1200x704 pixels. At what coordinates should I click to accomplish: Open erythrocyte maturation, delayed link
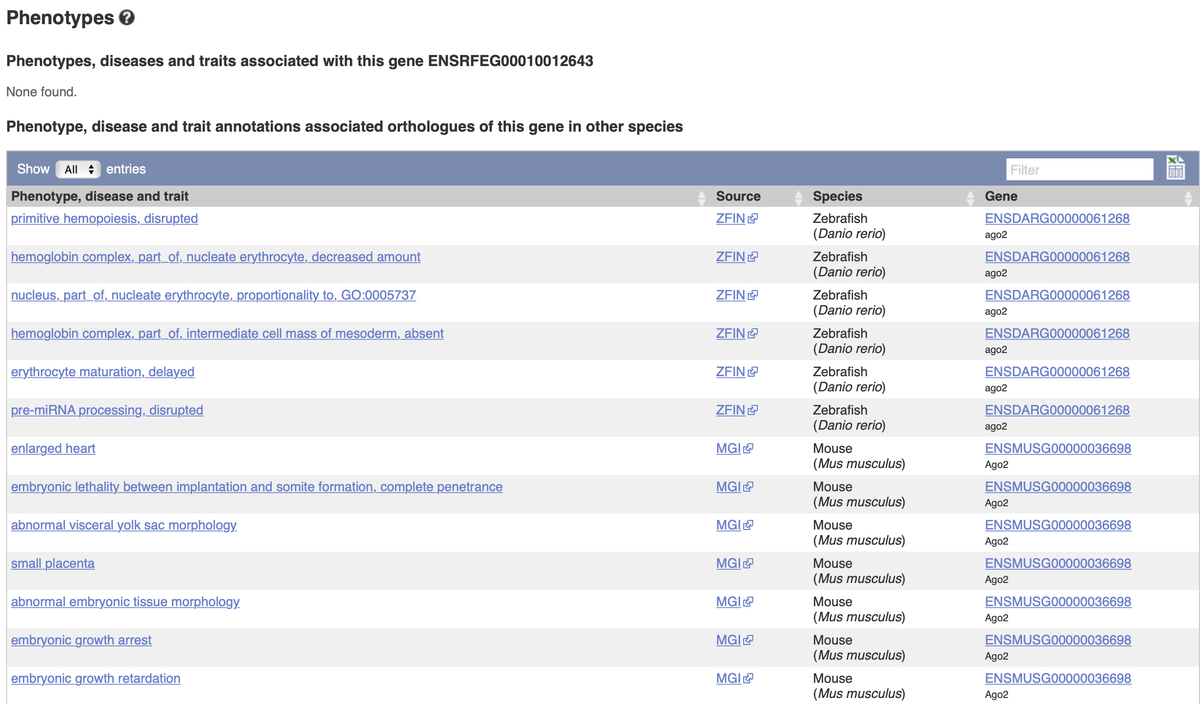click(x=103, y=372)
